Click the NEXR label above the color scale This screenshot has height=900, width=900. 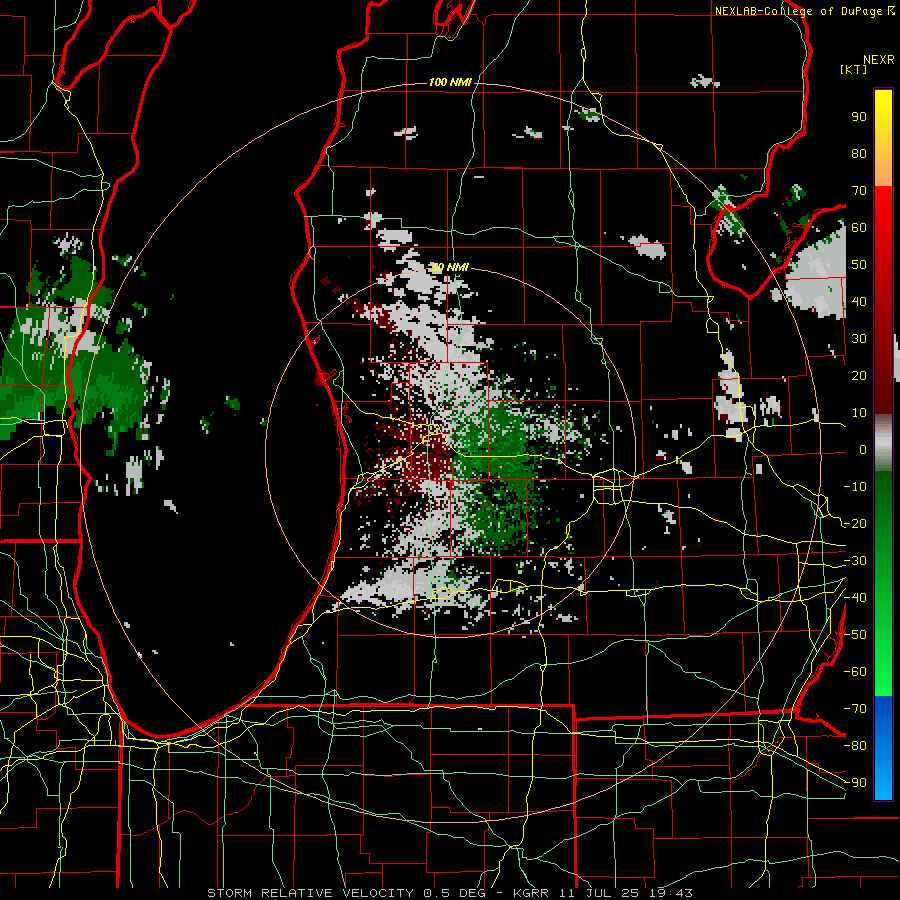(x=878, y=60)
